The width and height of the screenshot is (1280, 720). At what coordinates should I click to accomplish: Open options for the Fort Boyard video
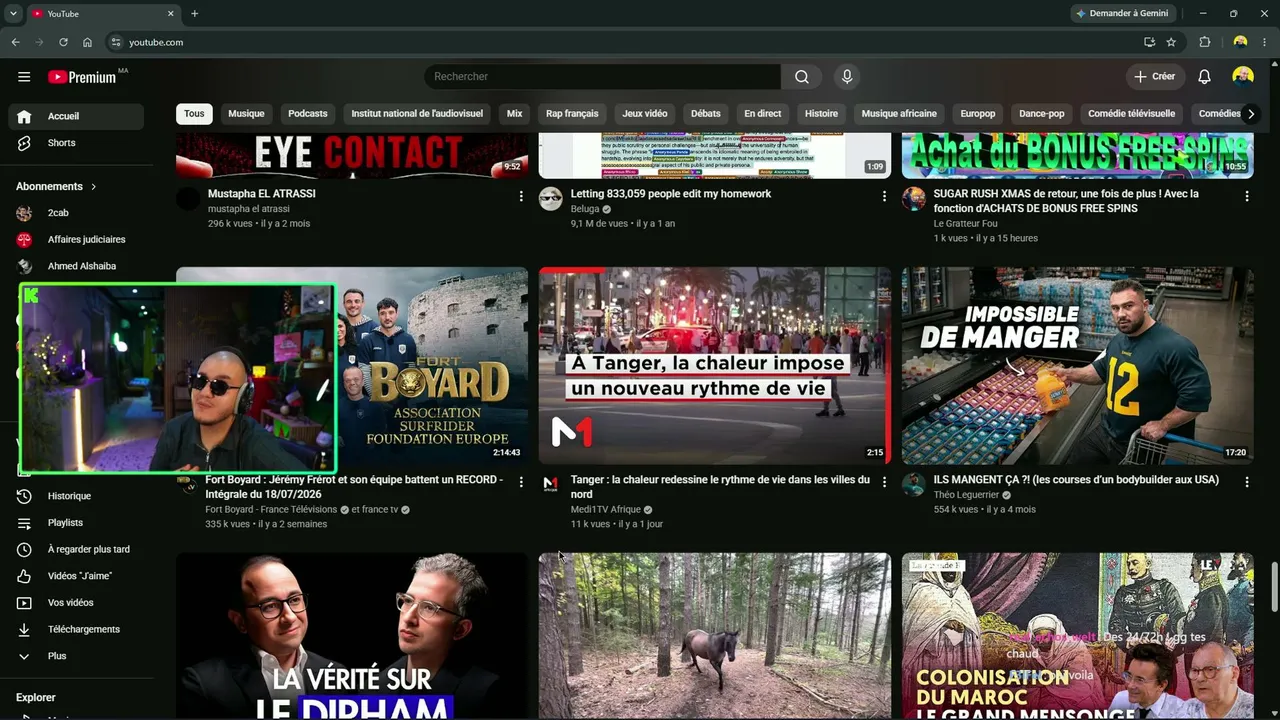pos(521,482)
